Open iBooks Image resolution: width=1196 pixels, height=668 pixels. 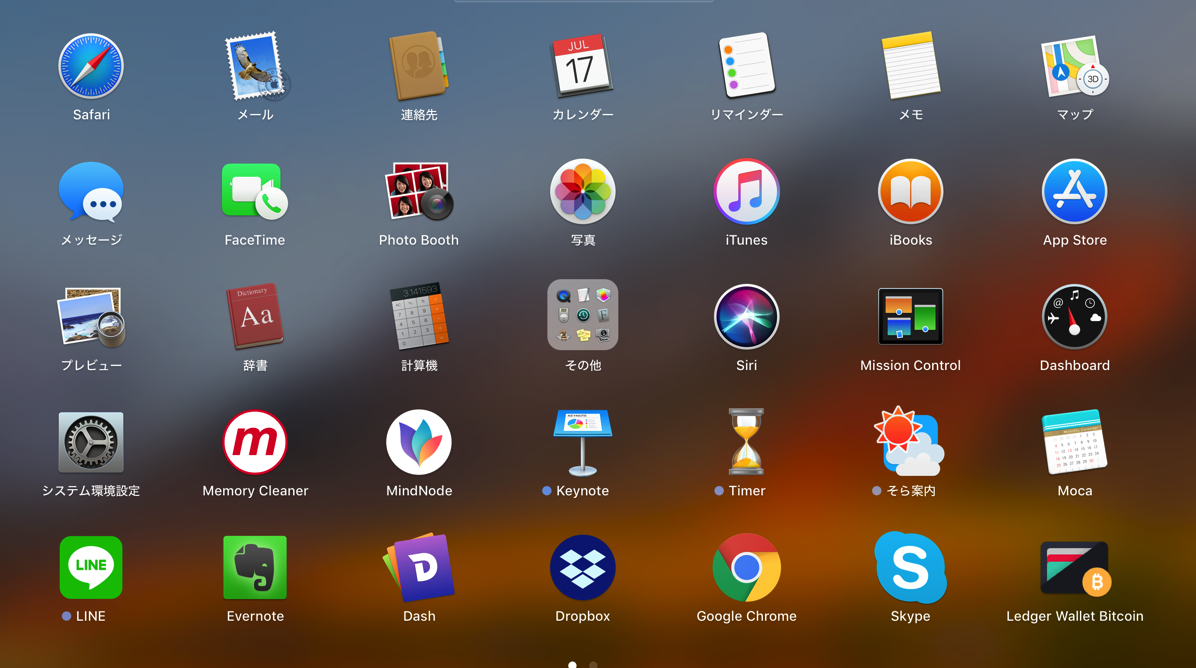coord(911,191)
